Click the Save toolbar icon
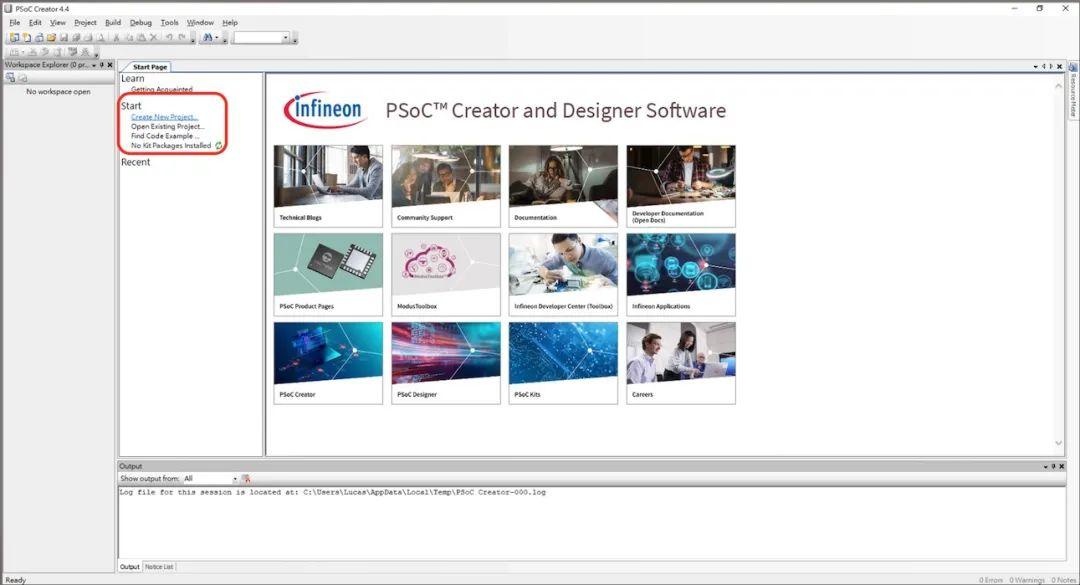This screenshot has width=1080, height=585. click(x=64, y=37)
